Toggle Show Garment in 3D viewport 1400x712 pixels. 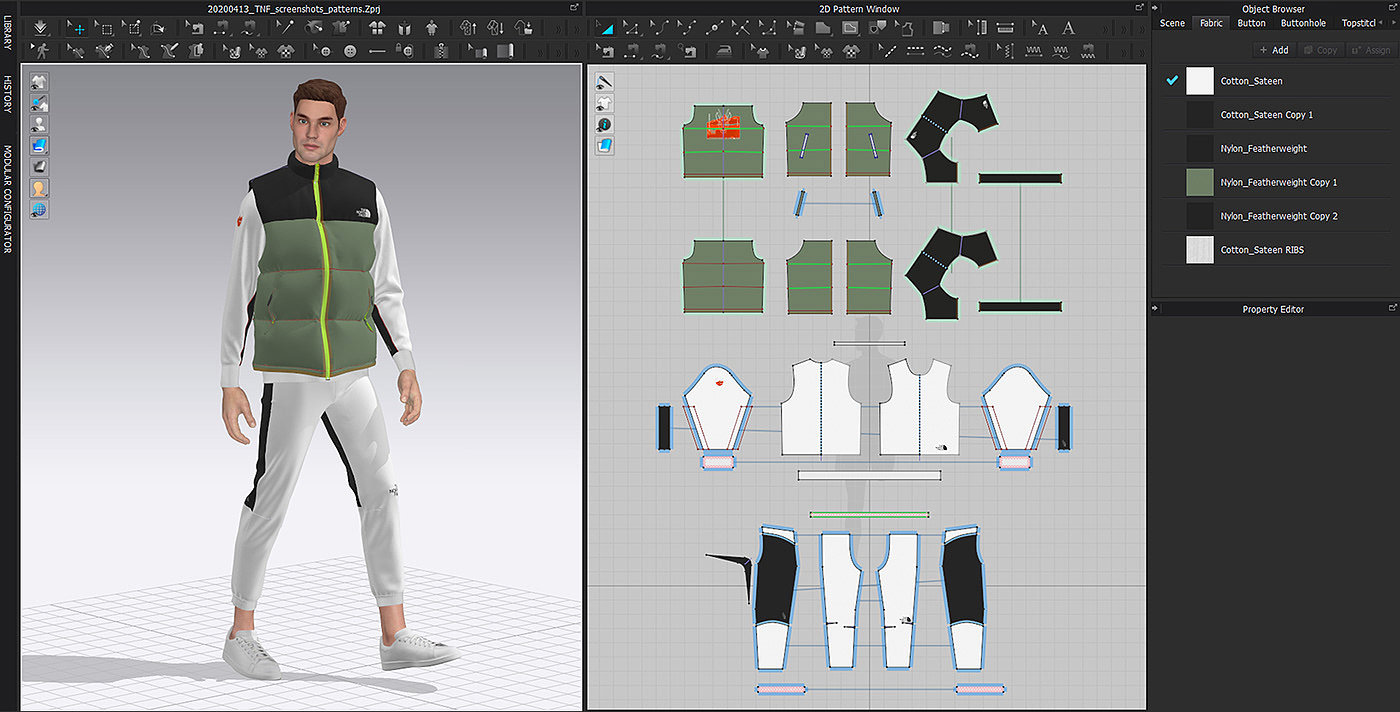39,81
